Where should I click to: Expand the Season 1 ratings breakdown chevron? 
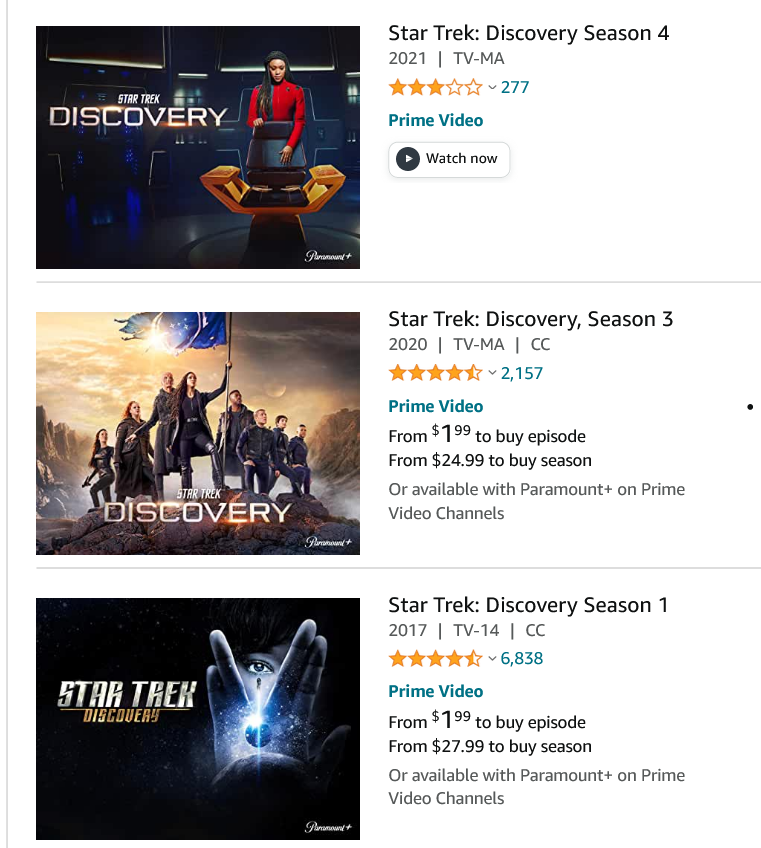point(492,659)
